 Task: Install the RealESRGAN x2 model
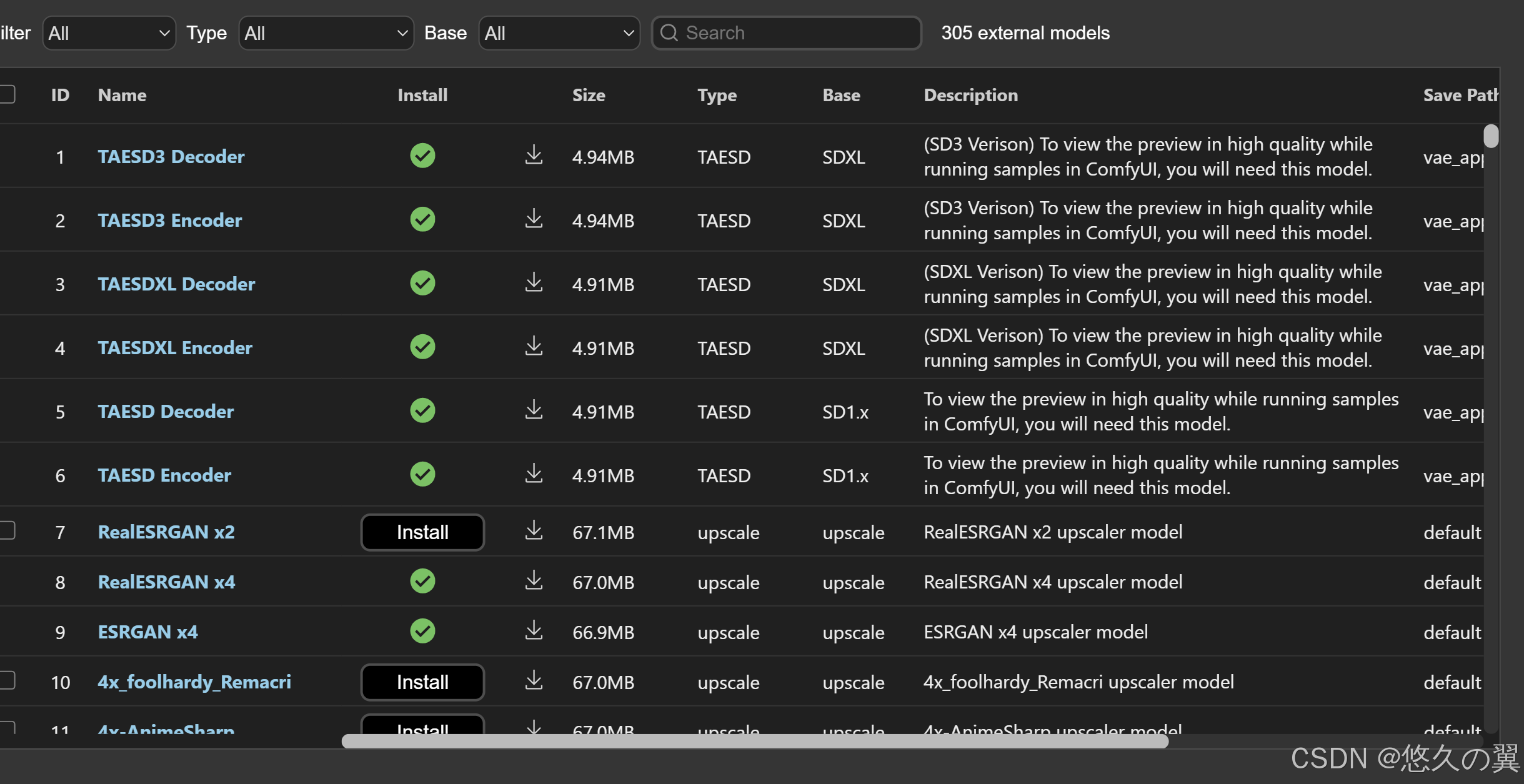(422, 532)
